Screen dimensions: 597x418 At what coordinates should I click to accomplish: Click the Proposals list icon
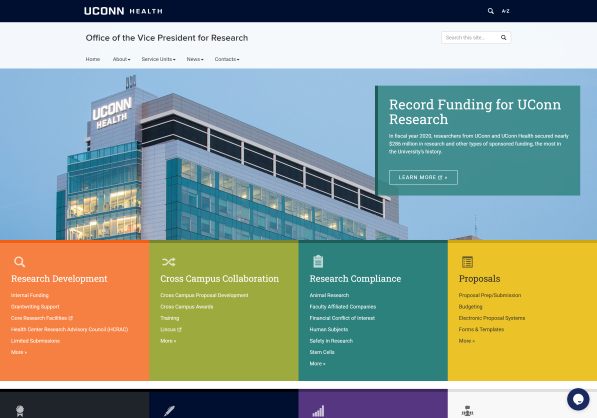click(467, 262)
